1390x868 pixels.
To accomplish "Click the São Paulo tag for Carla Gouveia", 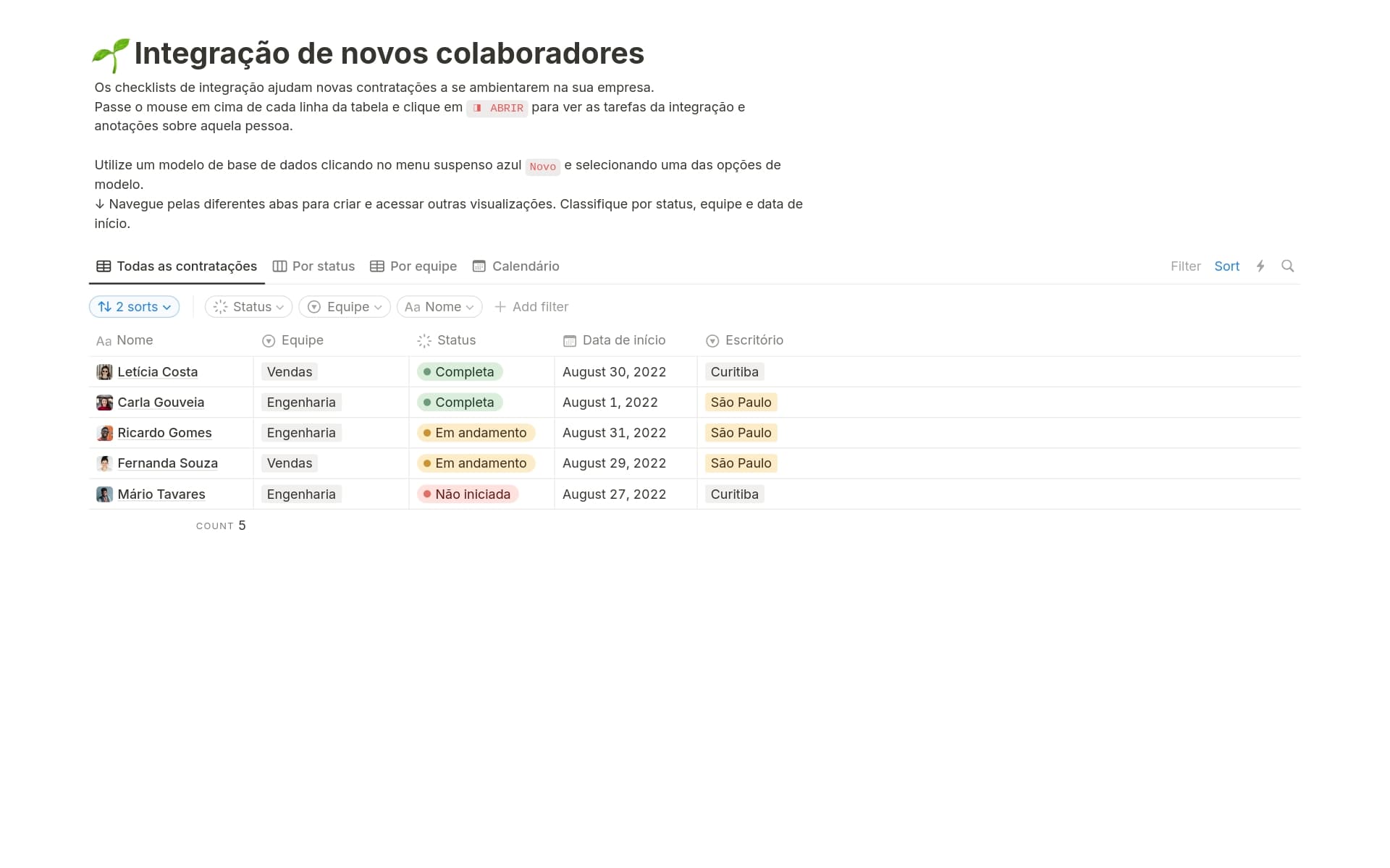I will click(741, 403).
